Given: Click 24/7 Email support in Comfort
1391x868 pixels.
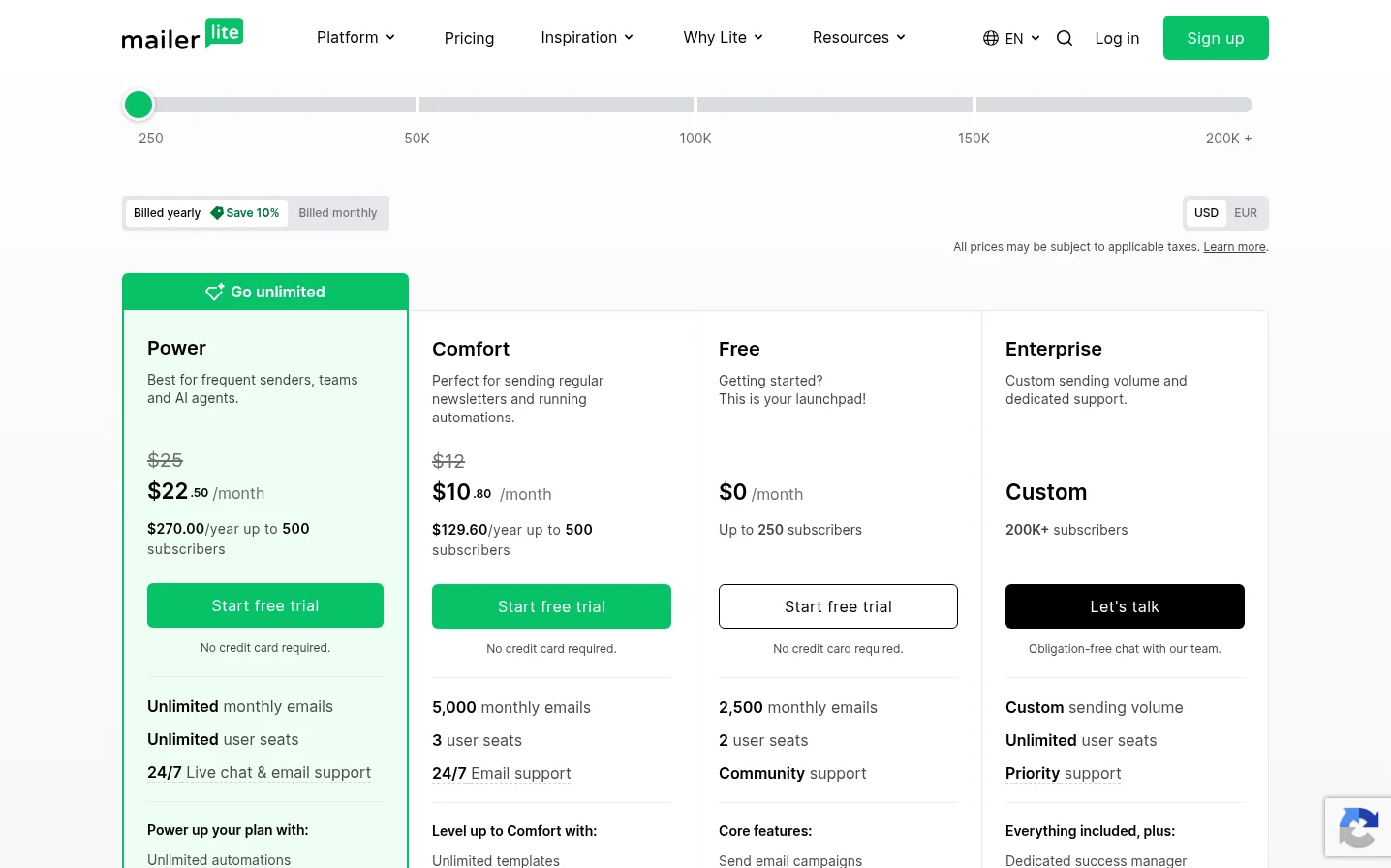Looking at the screenshot, I should coord(501,773).
